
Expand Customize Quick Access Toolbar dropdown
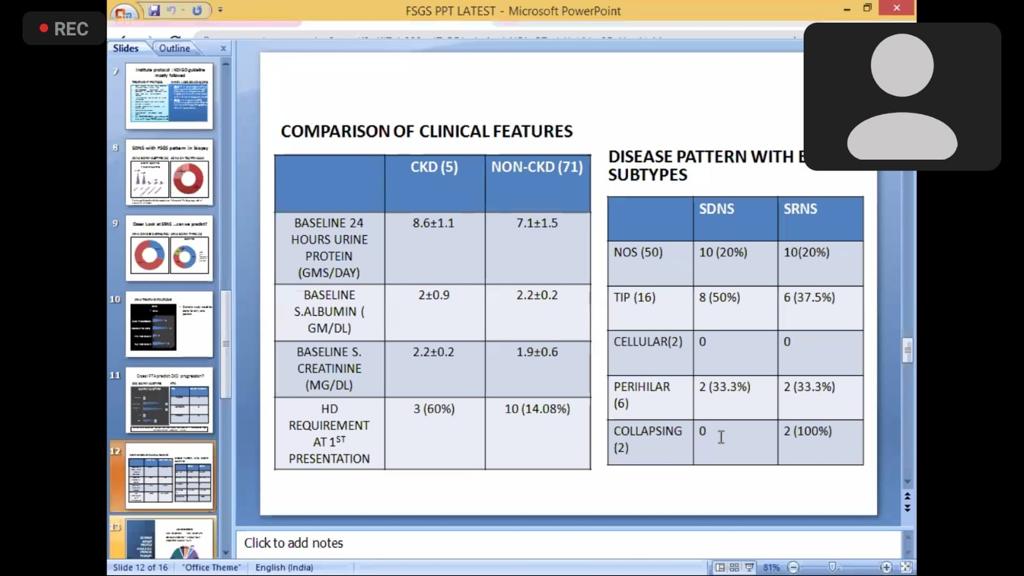220,11
